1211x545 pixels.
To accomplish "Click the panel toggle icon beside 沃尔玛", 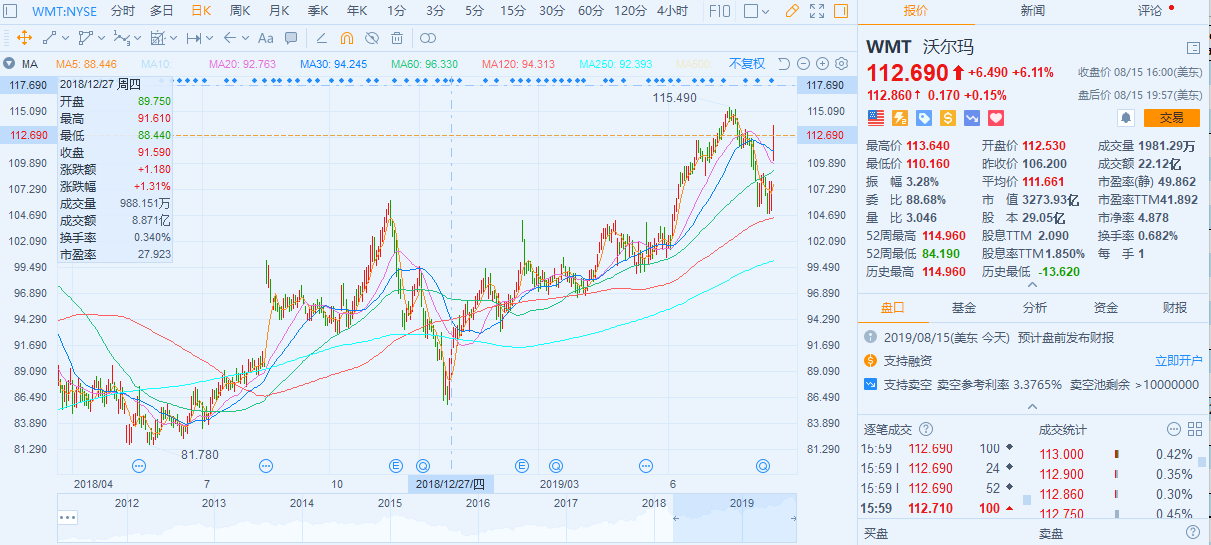I will [1193, 47].
